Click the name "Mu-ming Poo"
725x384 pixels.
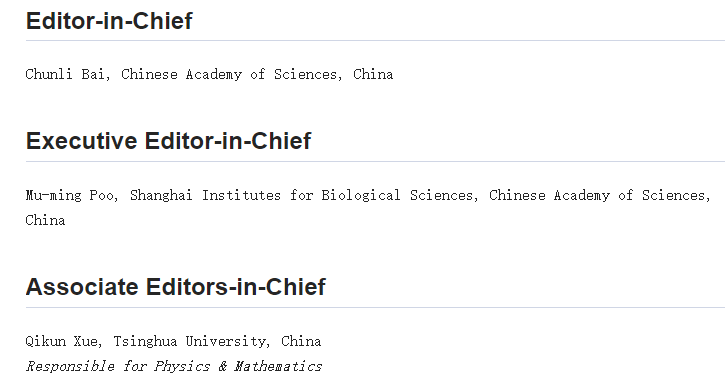69,195
